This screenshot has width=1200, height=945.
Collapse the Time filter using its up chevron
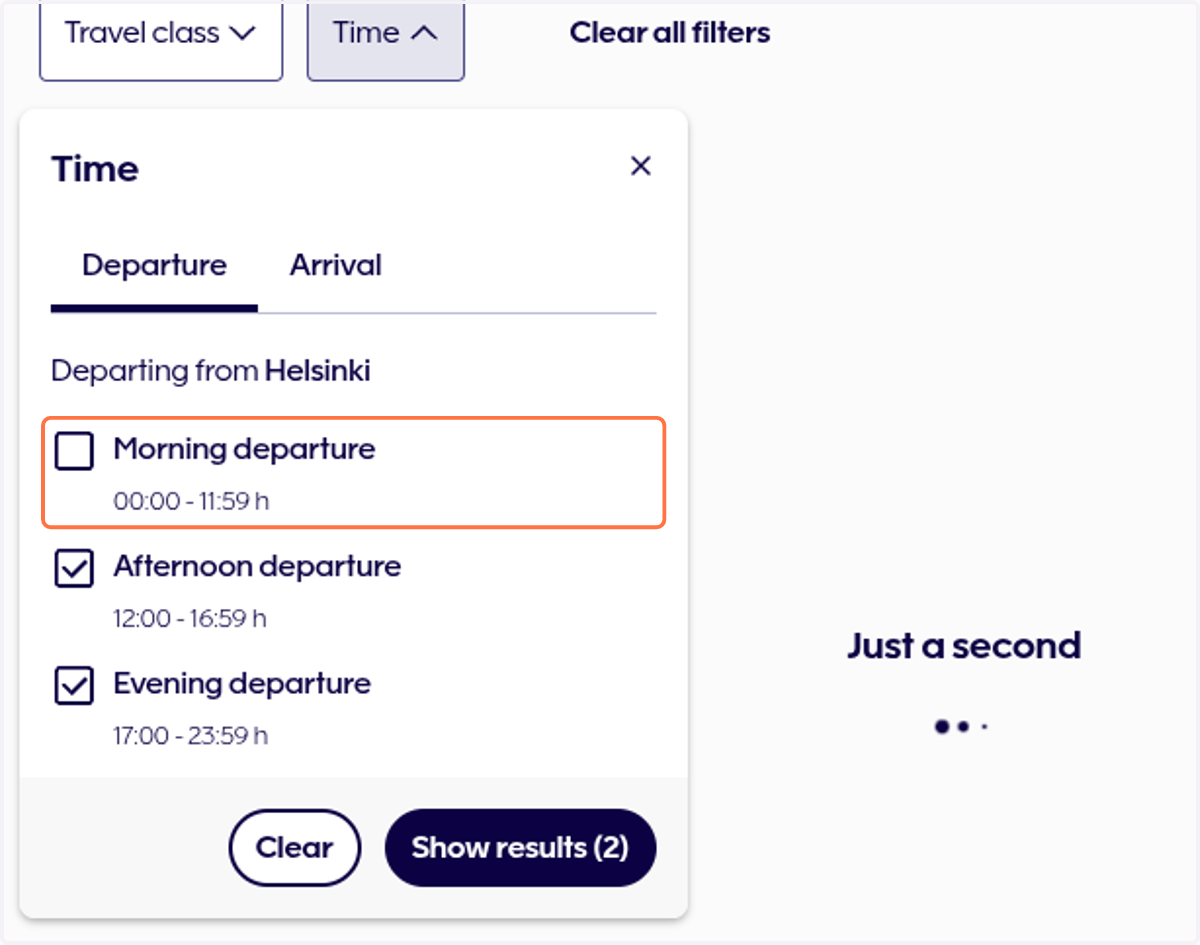(424, 33)
